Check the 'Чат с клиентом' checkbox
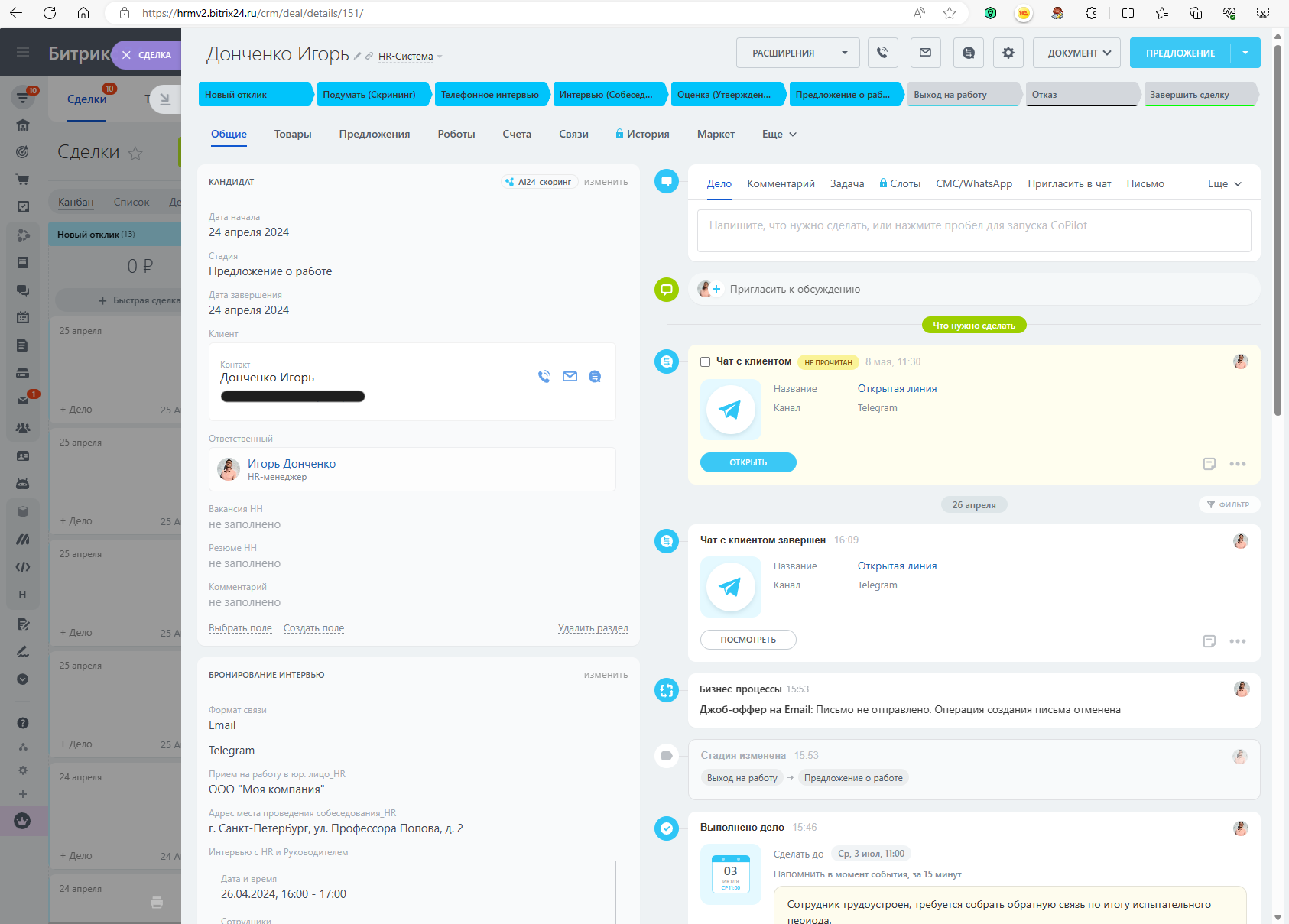Viewport: 1289px width, 924px height. tap(705, 362)
